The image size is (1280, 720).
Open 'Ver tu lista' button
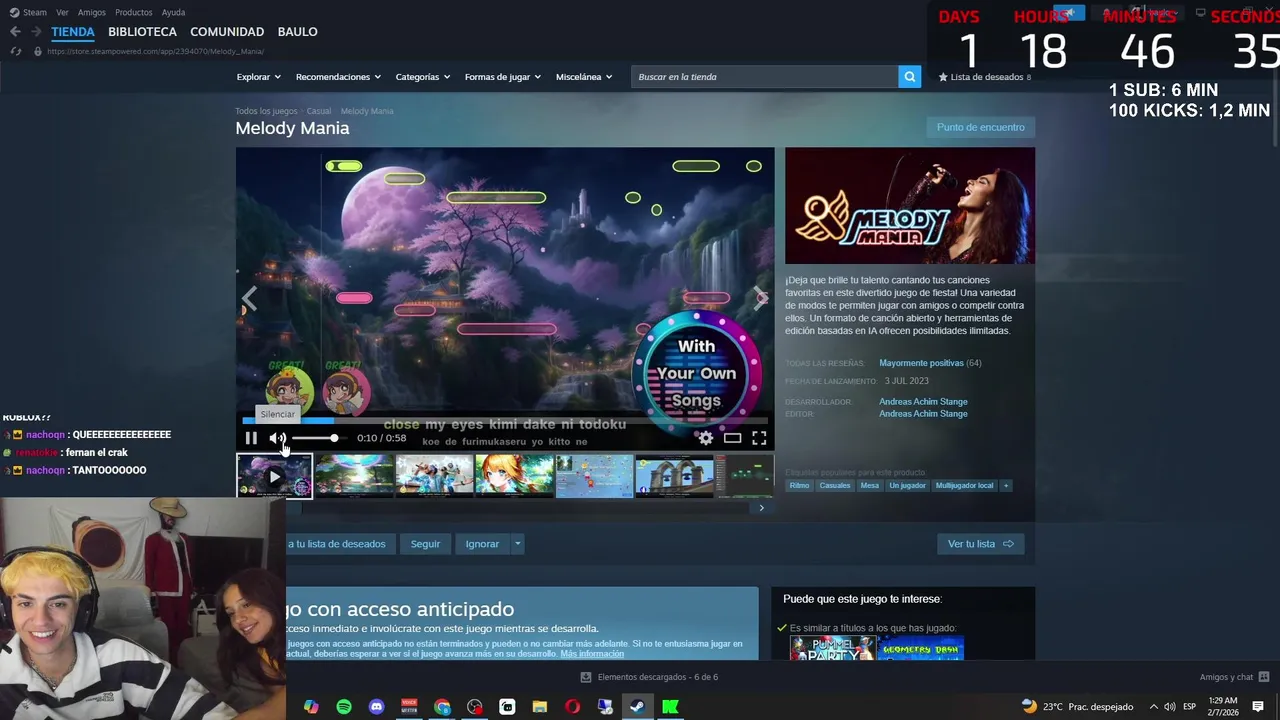click(980, 544)
